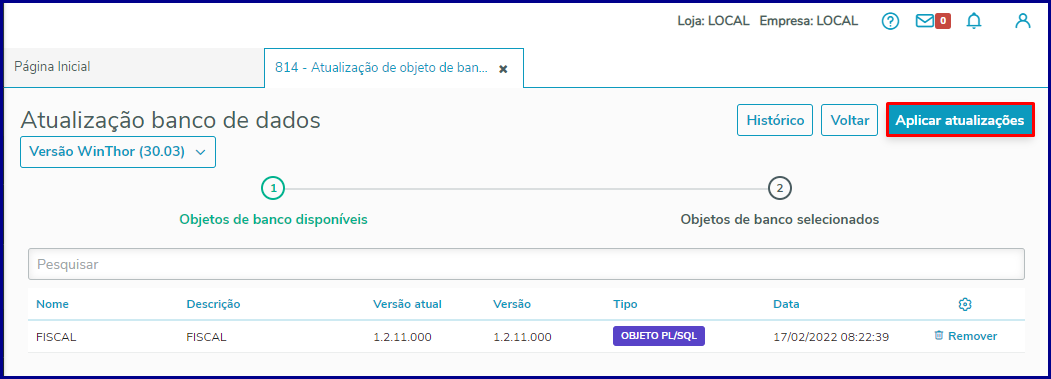This screenshot has height=379, width=1051.
Task: Sort by the Versão column header
Action: [512, 304]
